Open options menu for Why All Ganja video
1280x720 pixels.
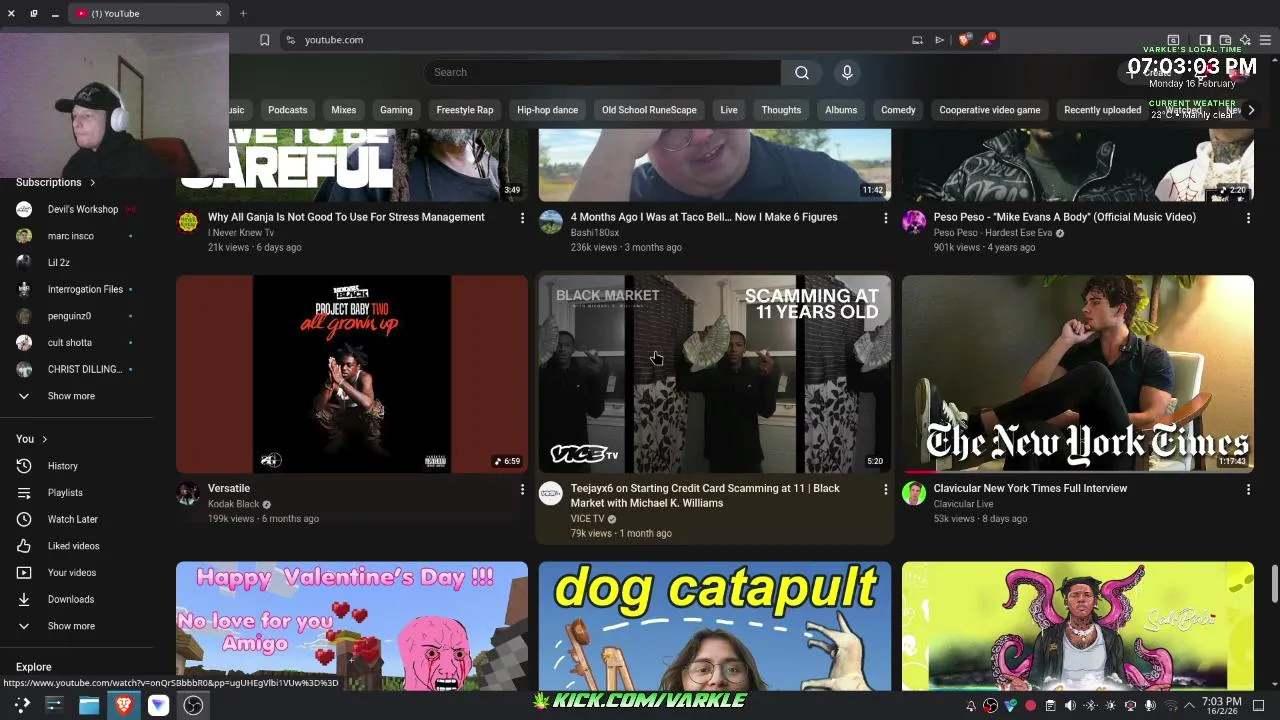[x=522, y=217]
